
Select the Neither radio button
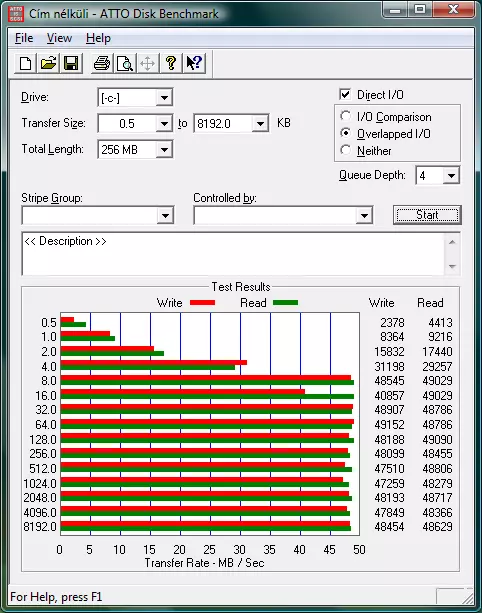(346, 150)
